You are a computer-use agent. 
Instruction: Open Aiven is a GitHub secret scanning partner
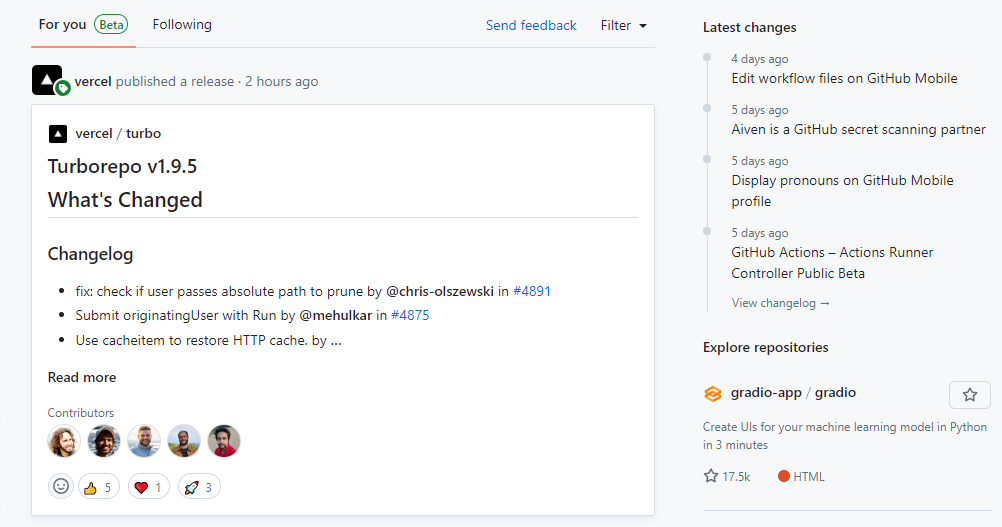858,130
